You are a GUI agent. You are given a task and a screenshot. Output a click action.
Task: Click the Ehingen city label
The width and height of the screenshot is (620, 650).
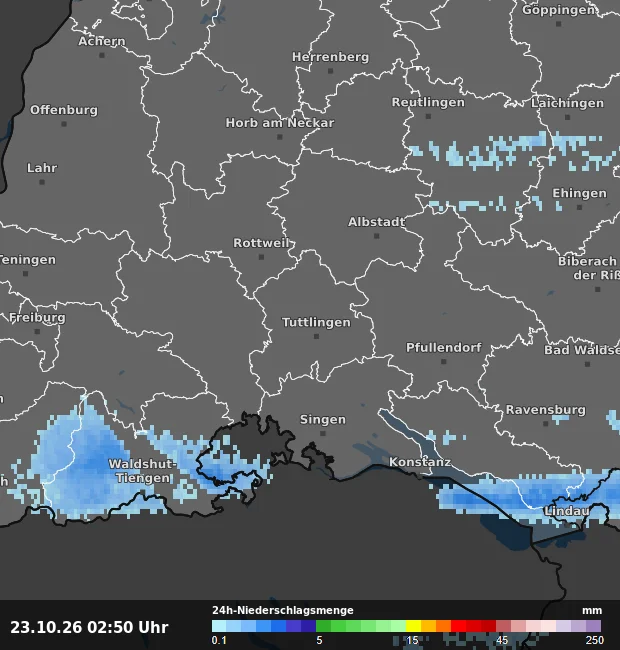(x=579, y=193)
